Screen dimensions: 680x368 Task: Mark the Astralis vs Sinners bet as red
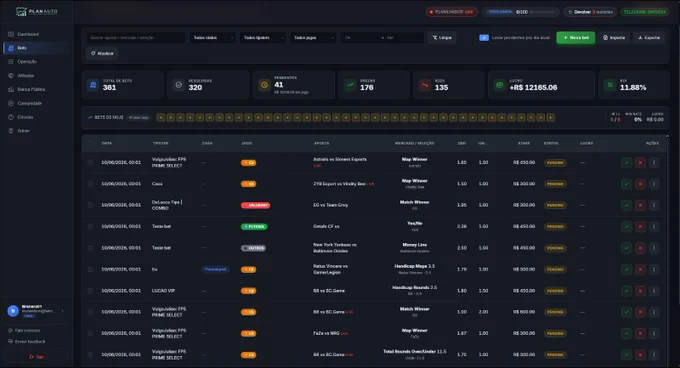[x=640, y=163]
